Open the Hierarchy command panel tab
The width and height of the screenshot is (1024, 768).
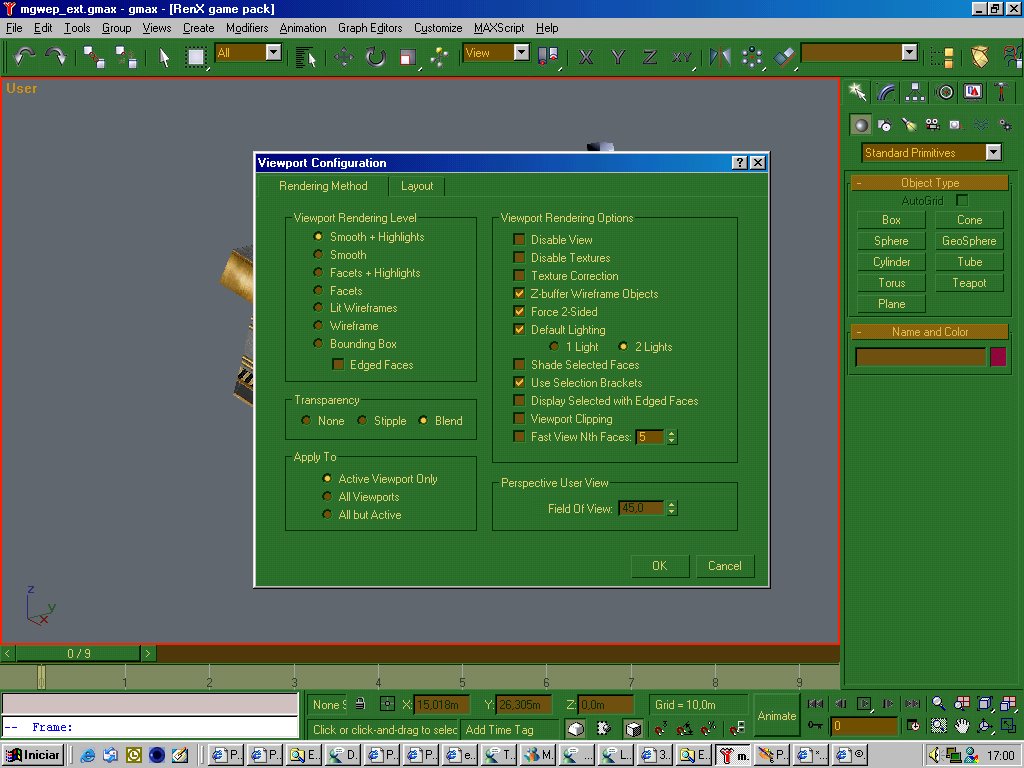point(915,92)
